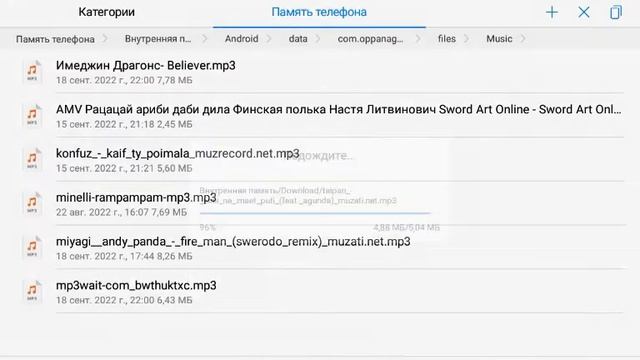Screen dimensions: 640x360
Task: Click MP3 icon of konfuz kaif_ty_poimala
Action: 32,160
